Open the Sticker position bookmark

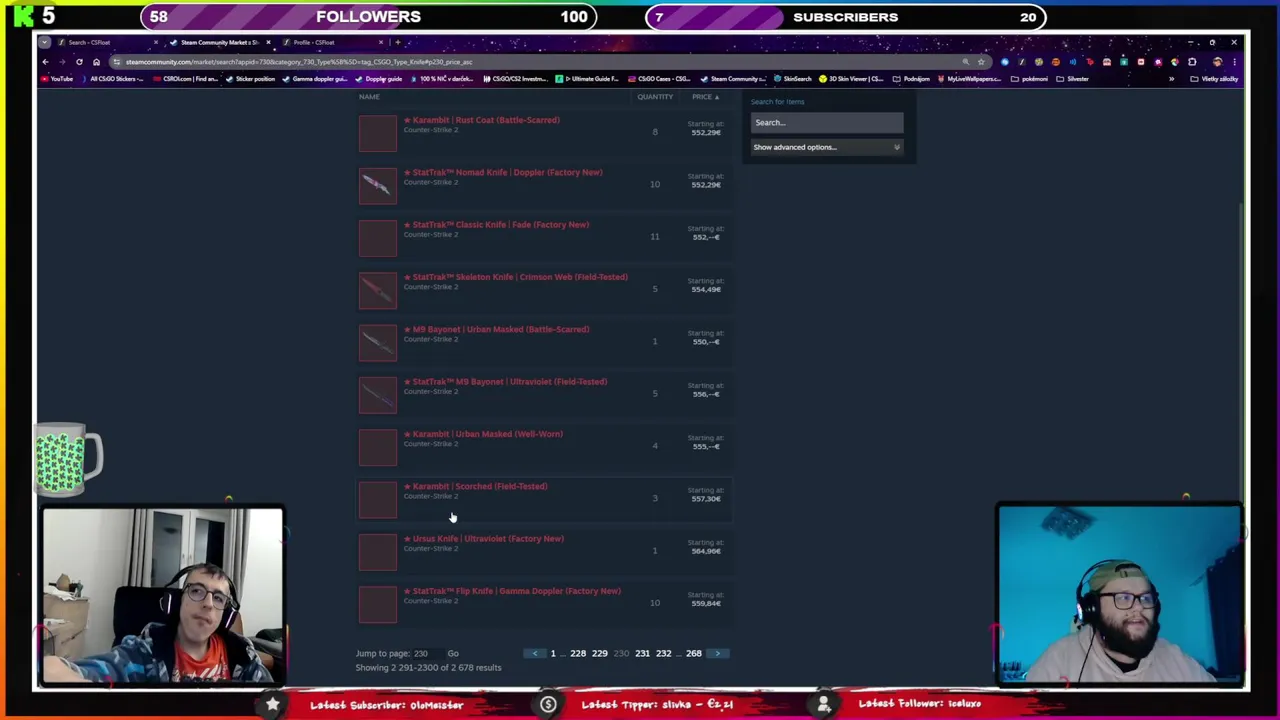pyautogui.click(x=250, y=79)
